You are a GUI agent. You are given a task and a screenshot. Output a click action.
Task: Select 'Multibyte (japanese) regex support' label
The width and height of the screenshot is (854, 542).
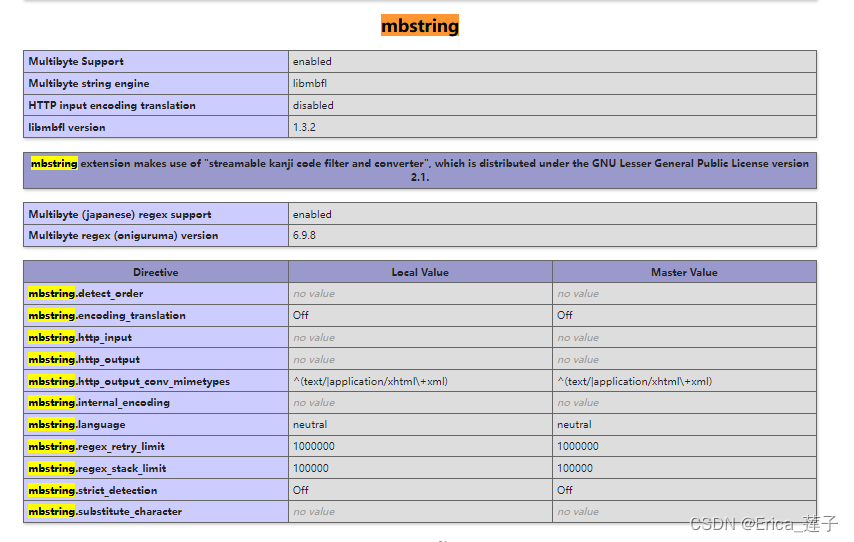click(x=120, y=214)
